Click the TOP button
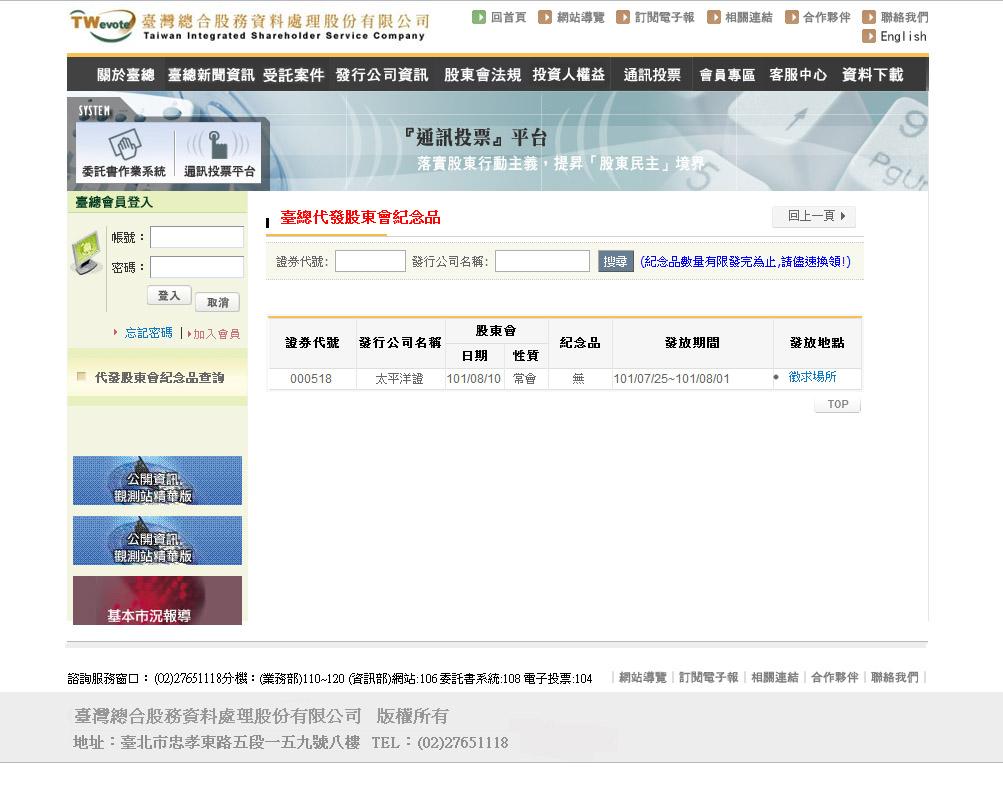The height and width of the screenshot is (791, 1003). click(x=838, y=404)
